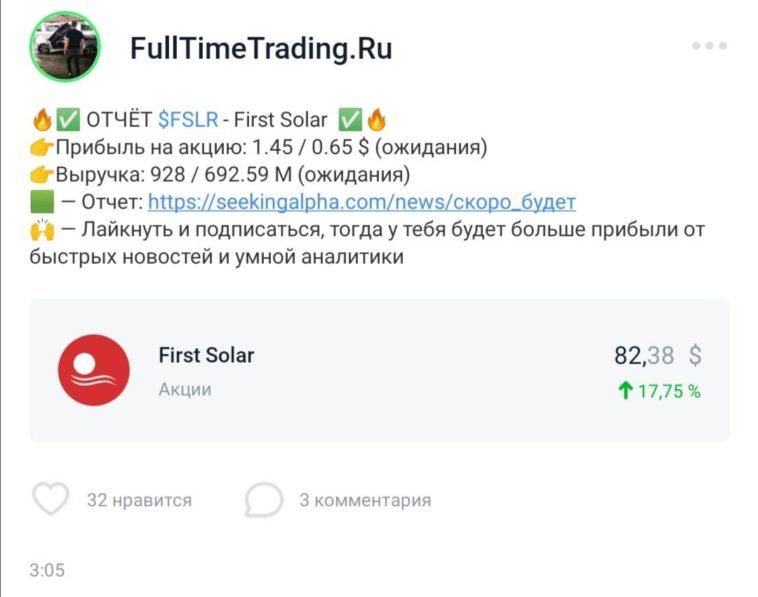Screen dimensions: 758x597
Task: Click the fire emoji before "ОТЧЁТ"
Action: [42, 121]
